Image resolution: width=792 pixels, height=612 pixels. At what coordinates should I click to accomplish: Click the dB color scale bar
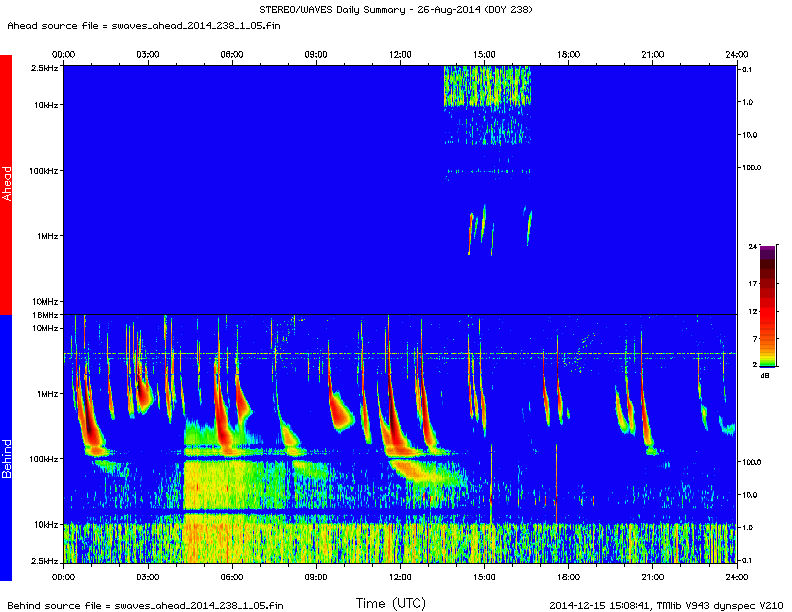coord(767,307)
